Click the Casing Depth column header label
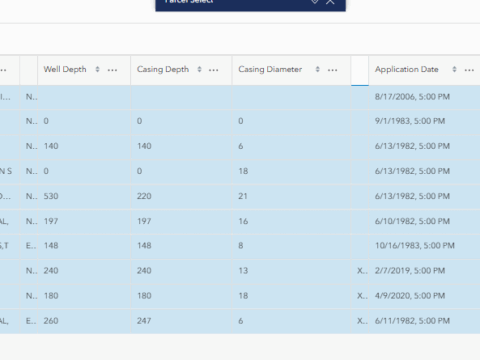The height and width of the screenshot is (360, 480). point(163,69)
